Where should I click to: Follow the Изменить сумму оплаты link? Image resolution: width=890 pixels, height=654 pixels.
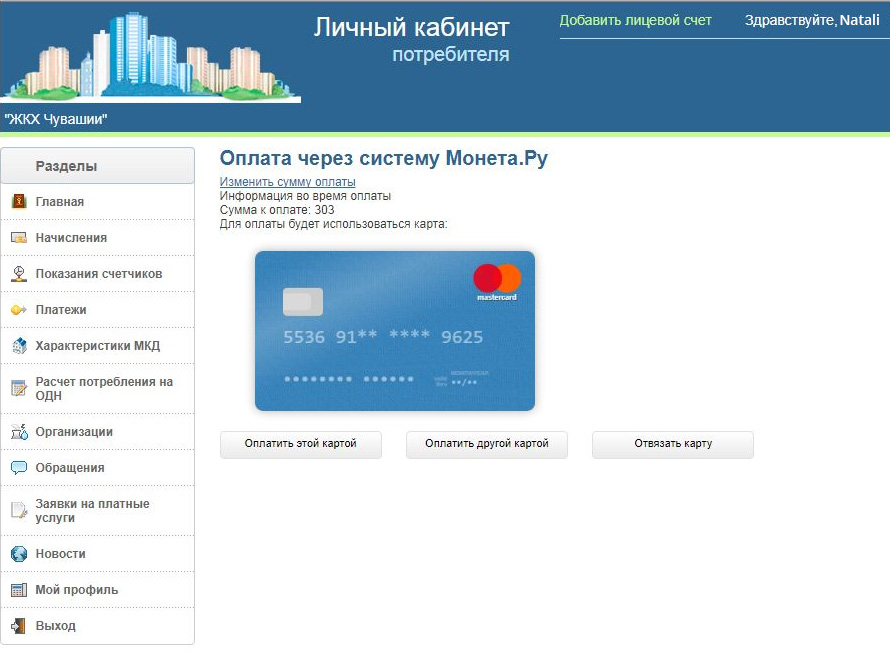(x=287, y=182)
